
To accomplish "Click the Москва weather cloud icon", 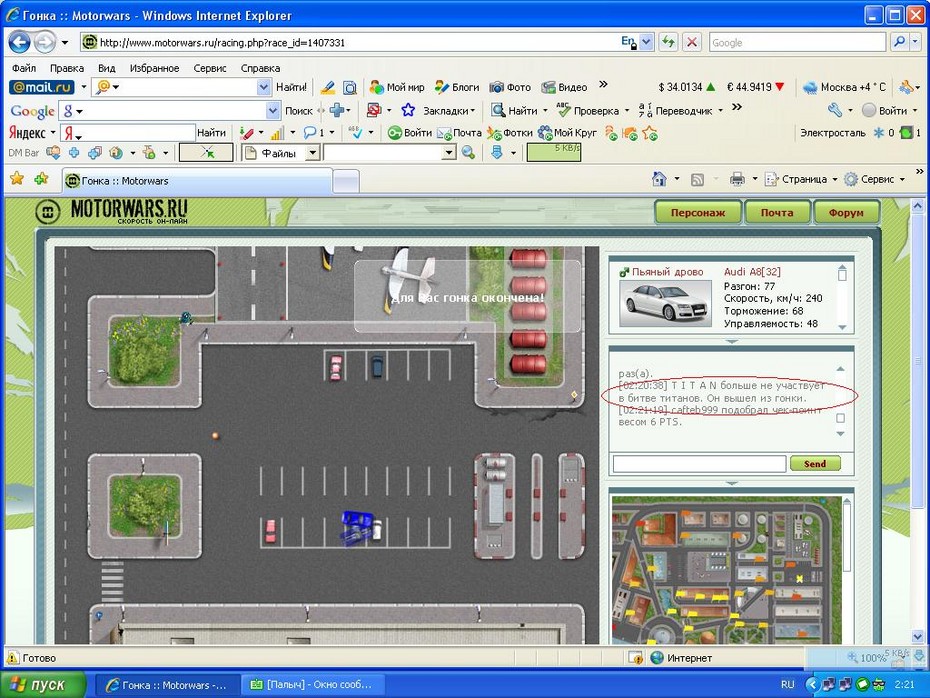I will click(810, 88).
